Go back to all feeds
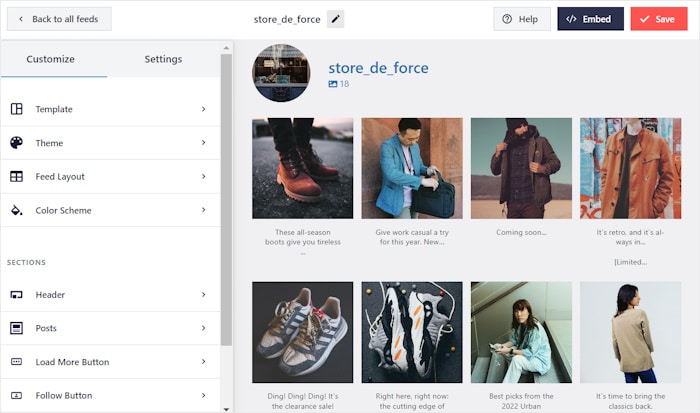This screenshot has height=413, width=700. 59,19
